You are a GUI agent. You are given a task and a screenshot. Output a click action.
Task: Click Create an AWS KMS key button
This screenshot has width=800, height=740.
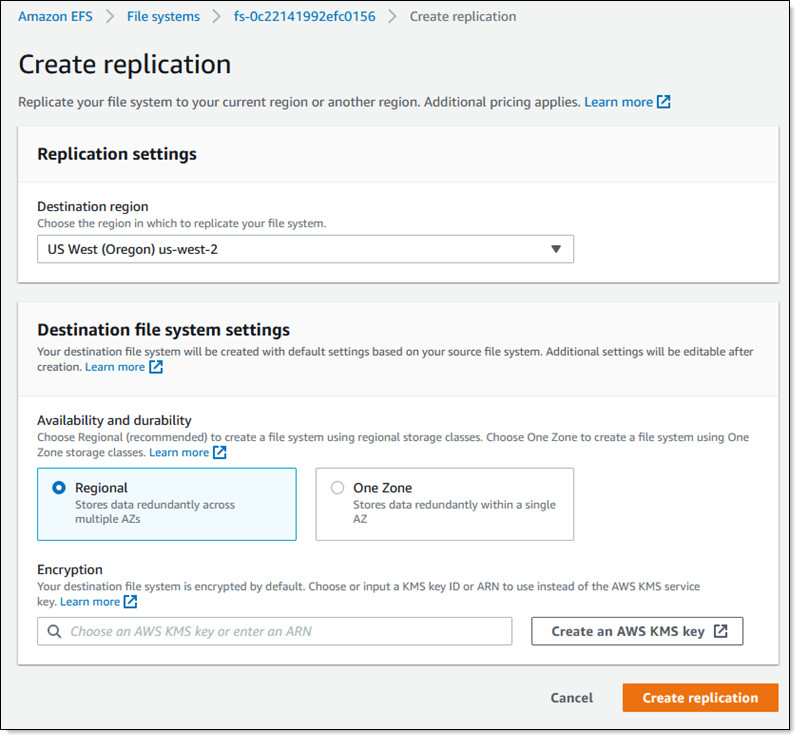pos(637,632)
